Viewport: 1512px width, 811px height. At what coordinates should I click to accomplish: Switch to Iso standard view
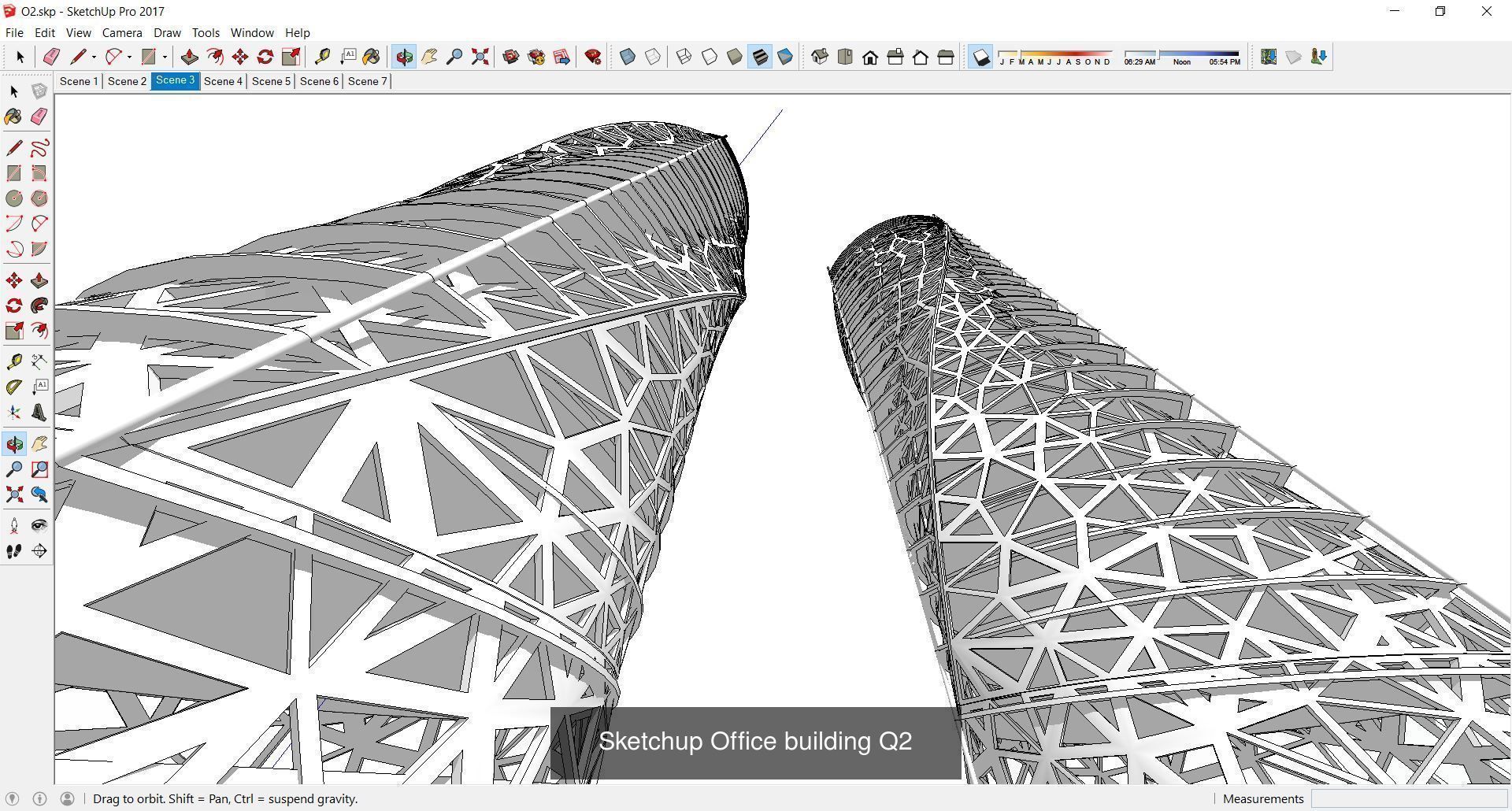tap(820, 57)
